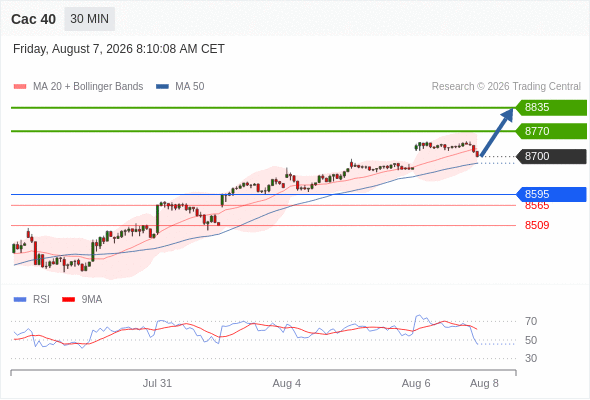Select the blue 8595 pivot price tag
The image size is (590, 400).
coord(551,194)
